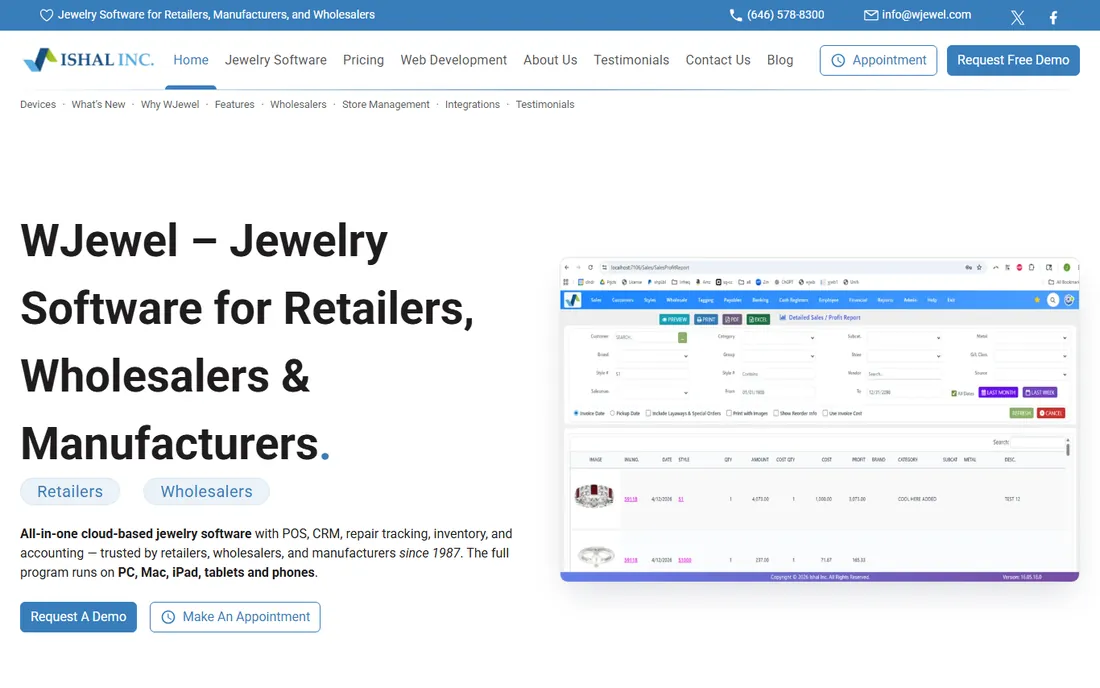The height and width of the screenshot is (688, 1100).
Task: Open the Contact Us nav item
Action: click(718, 60)
